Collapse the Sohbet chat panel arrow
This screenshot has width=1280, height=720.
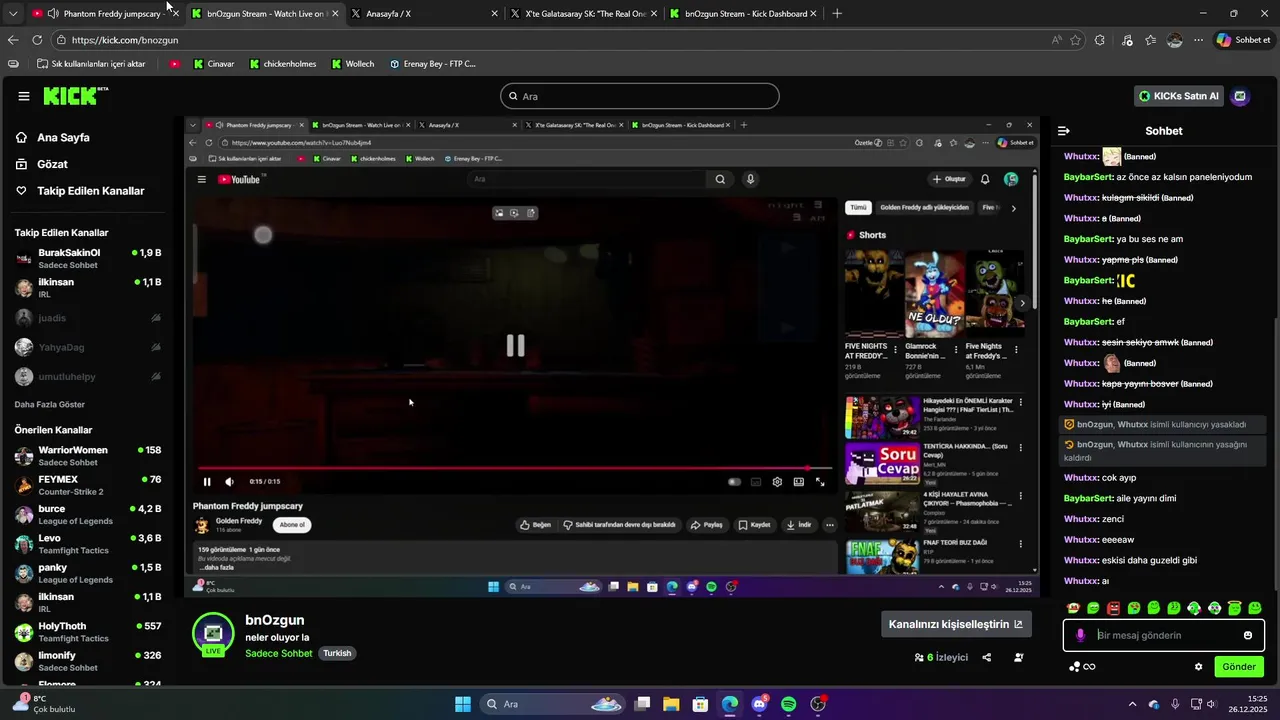[x=1064, y=131]
